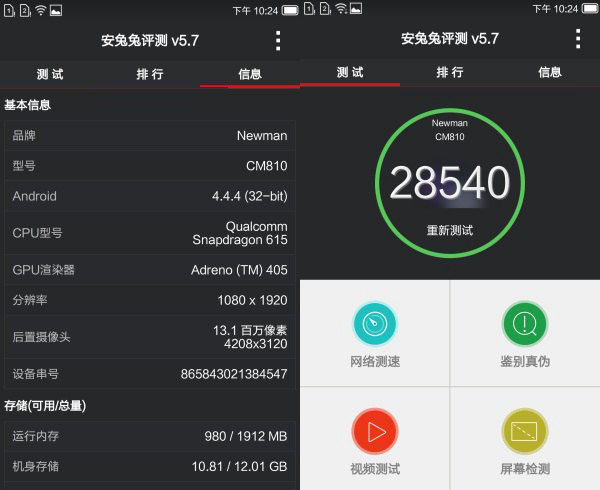
Task: Switch to 测试 tab in left screen
Action: click(50, 74)
